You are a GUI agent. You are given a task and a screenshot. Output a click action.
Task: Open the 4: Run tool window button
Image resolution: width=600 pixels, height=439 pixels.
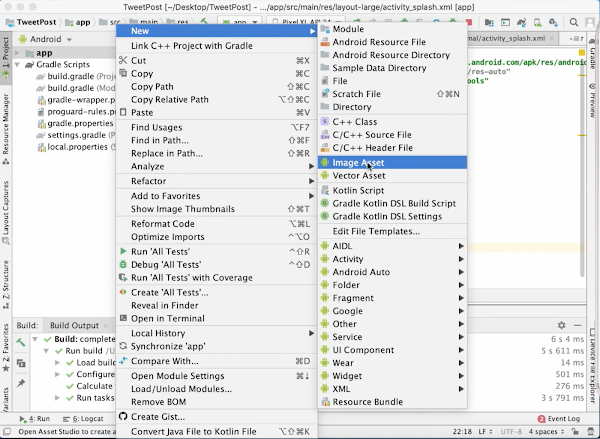35,419
